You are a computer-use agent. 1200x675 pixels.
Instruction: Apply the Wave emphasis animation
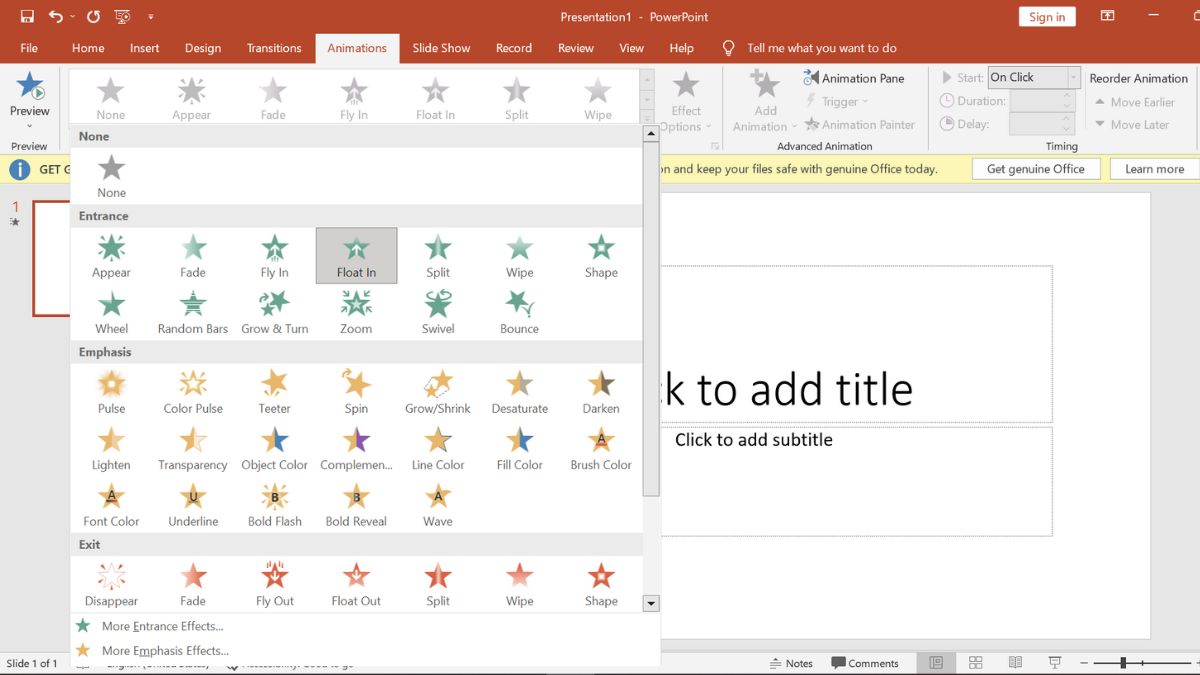point(438,504)
